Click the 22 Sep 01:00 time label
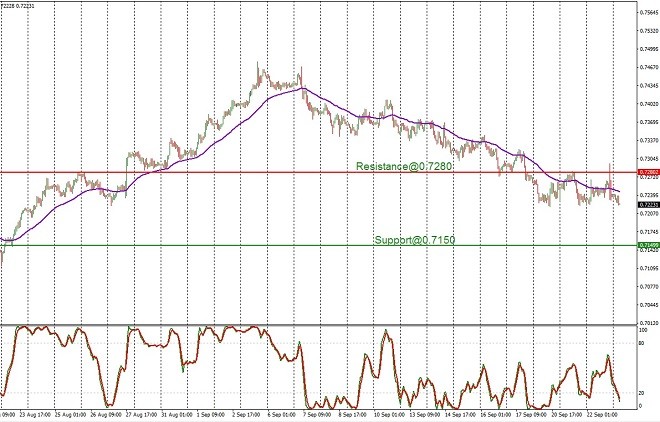This screenshot has width=660, height=422. pyautogui.click(x=601, y=414)
